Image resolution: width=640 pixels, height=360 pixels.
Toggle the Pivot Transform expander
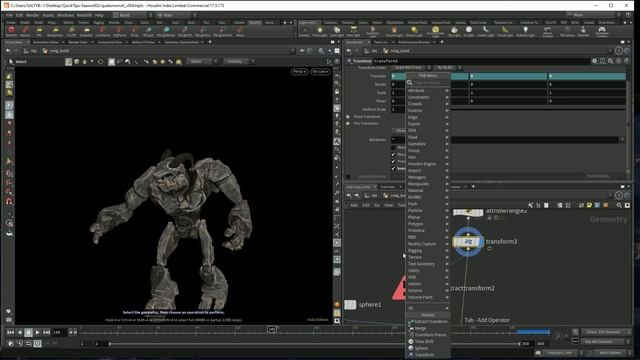pos(348,117)
